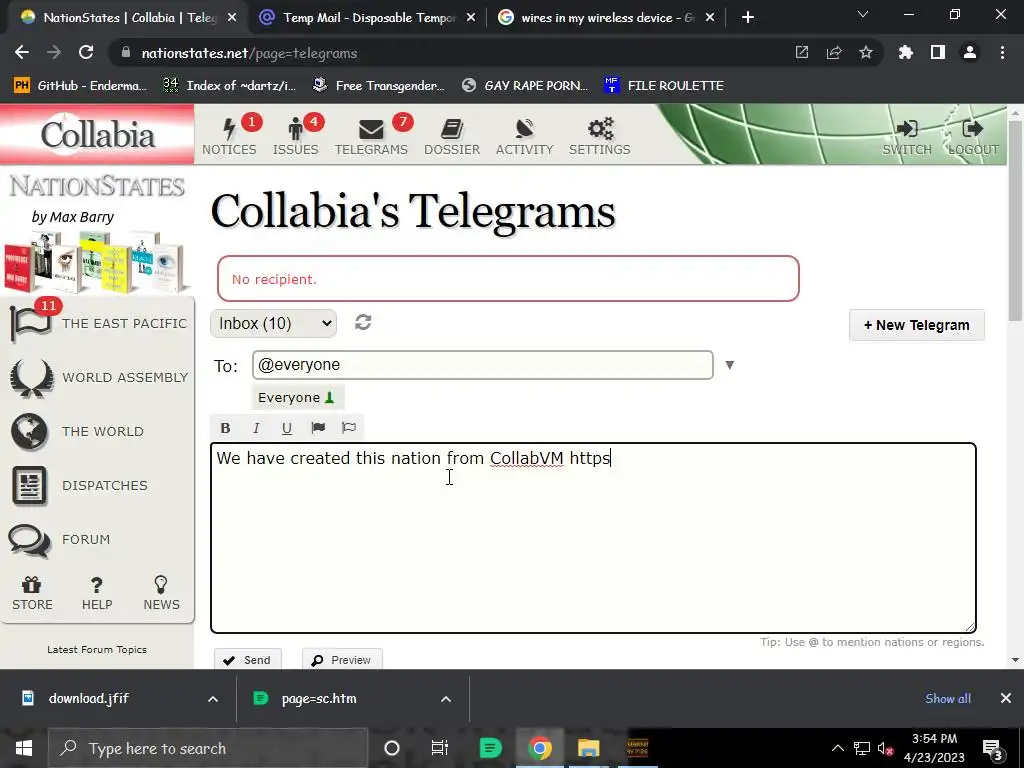Click the Windows Start button
The height and width of the screenshot is (768, 1024).
click(x=24, y=748)
